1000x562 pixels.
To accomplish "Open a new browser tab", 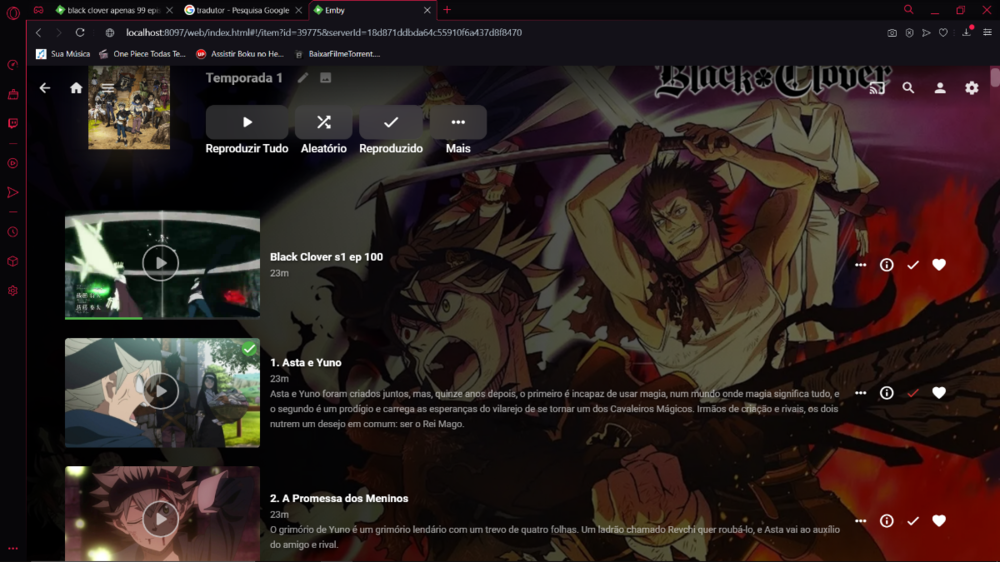I will tap(447, 10).
